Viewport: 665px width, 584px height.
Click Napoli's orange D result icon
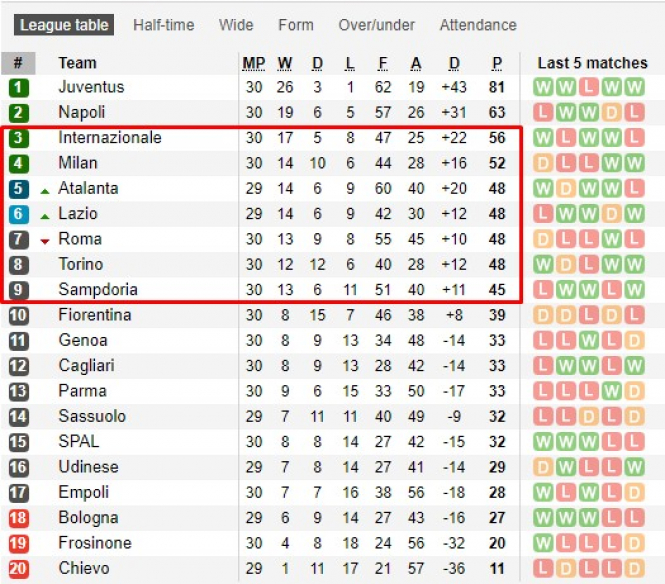click(612, 113)
